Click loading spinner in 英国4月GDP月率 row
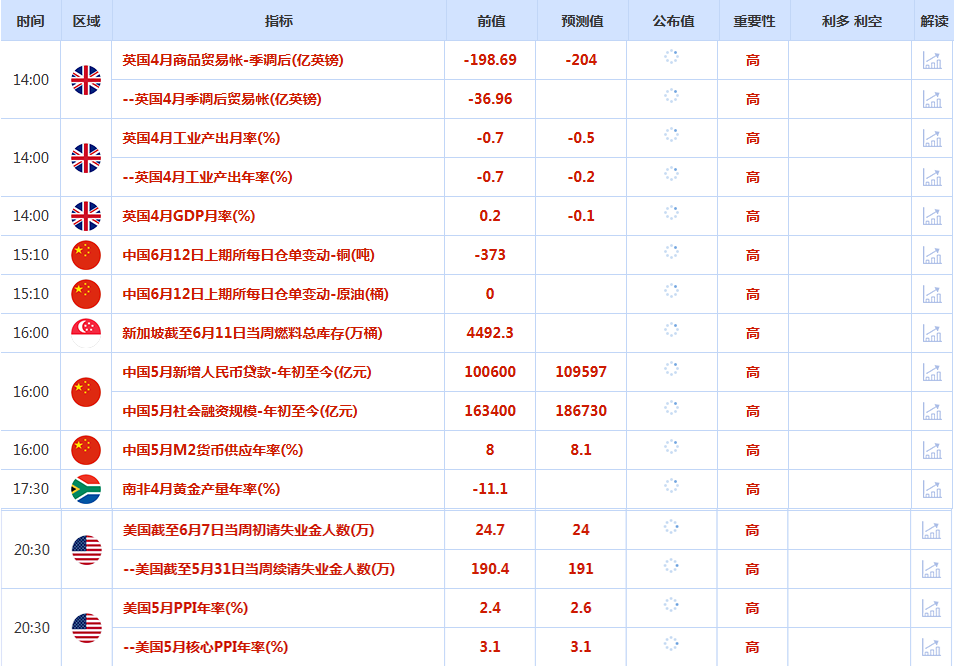 click(671, 212)
